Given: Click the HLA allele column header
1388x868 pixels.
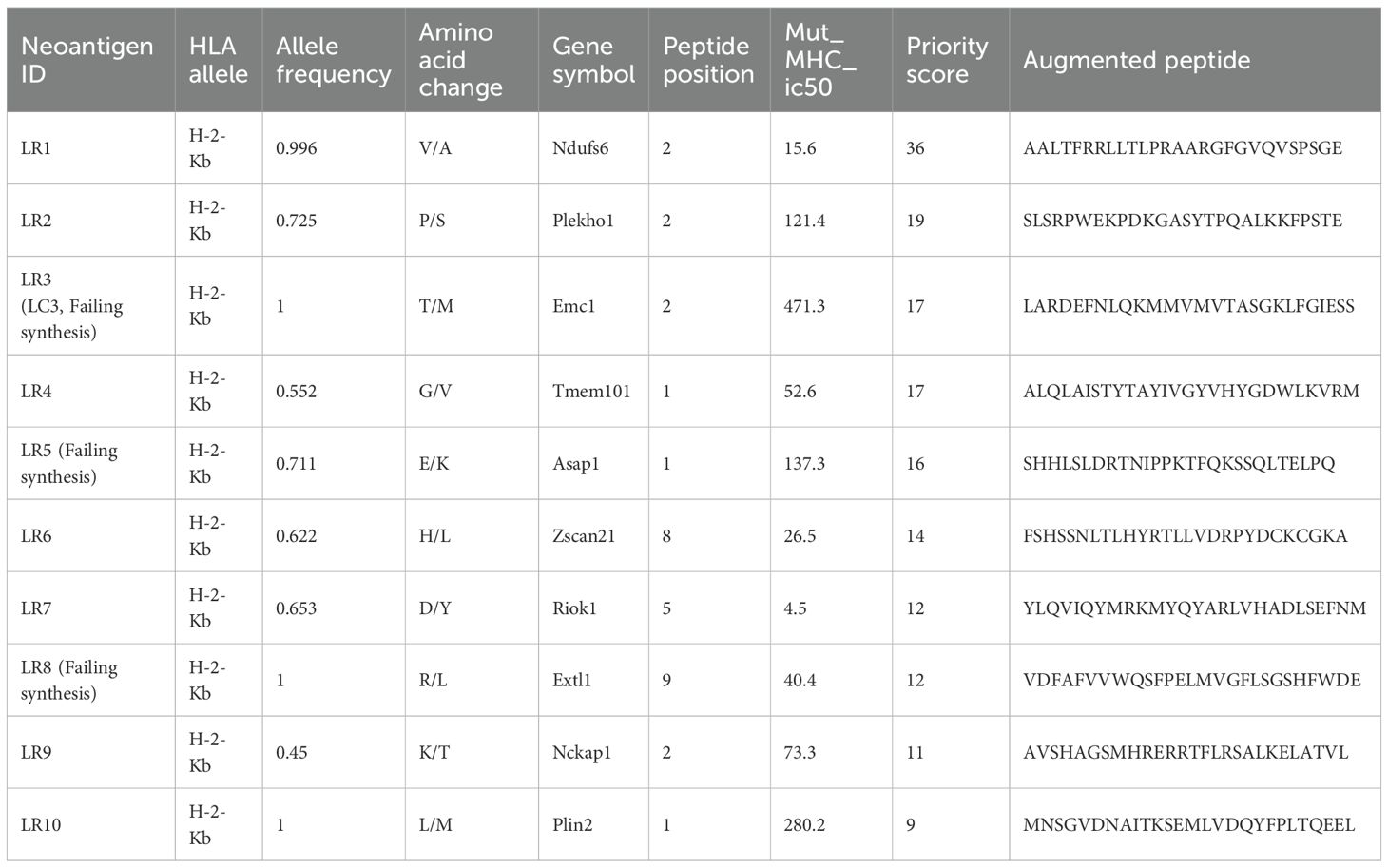Looking at the screenshot, I should 218,60.
